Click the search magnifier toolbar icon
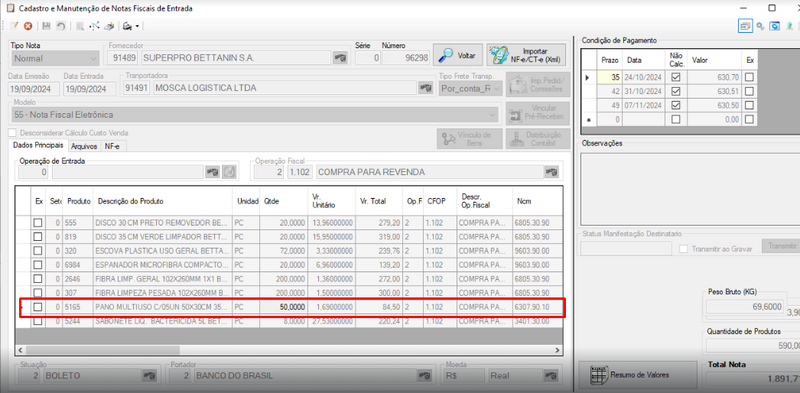 80,26
